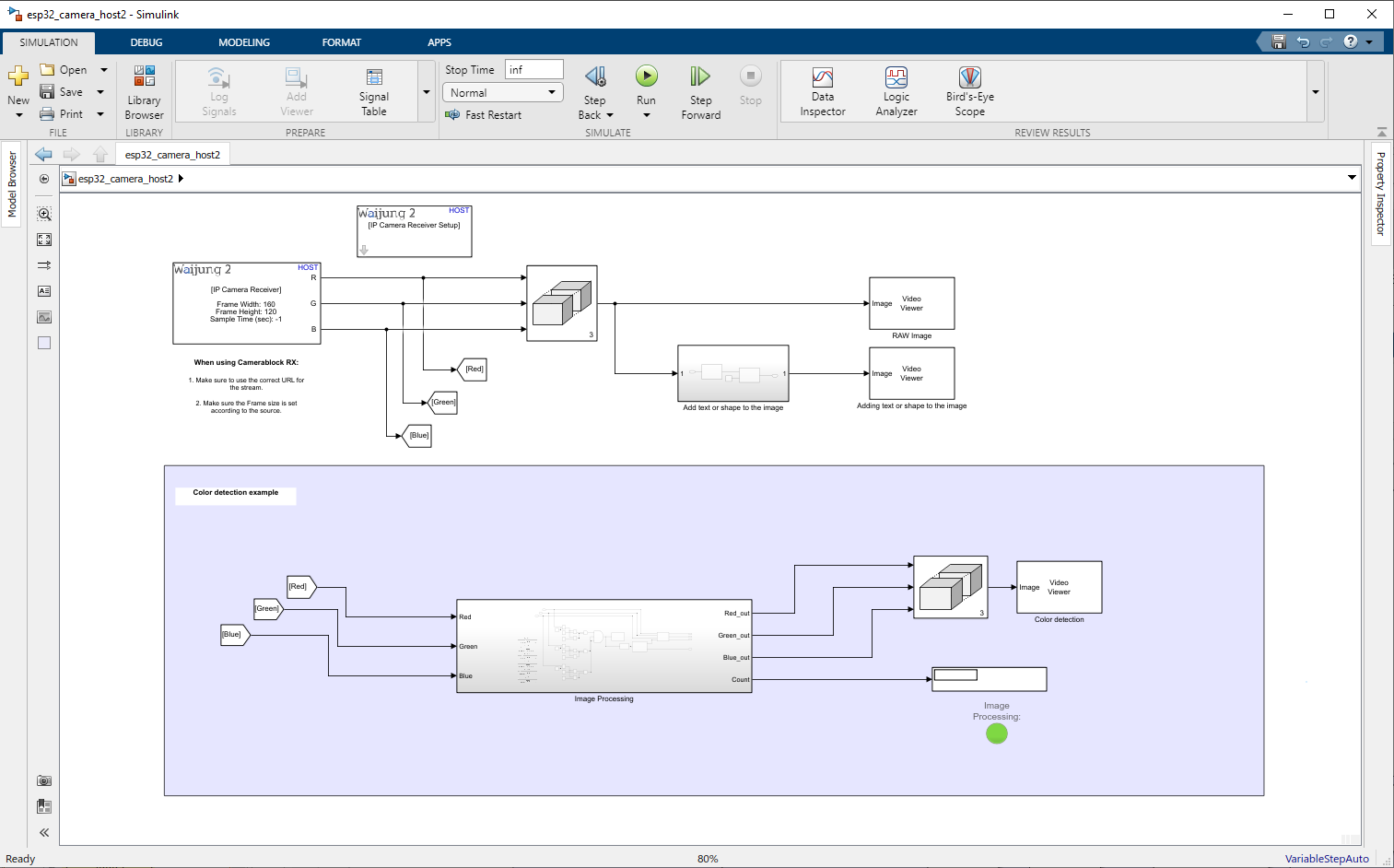Click the Help question mark icon

1351,41
